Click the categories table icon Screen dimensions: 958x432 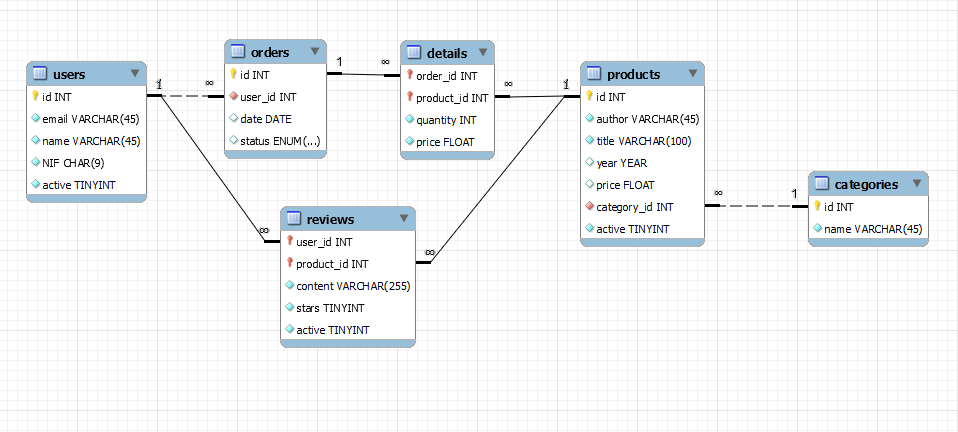pyautogui.click(x=821, y=184)
